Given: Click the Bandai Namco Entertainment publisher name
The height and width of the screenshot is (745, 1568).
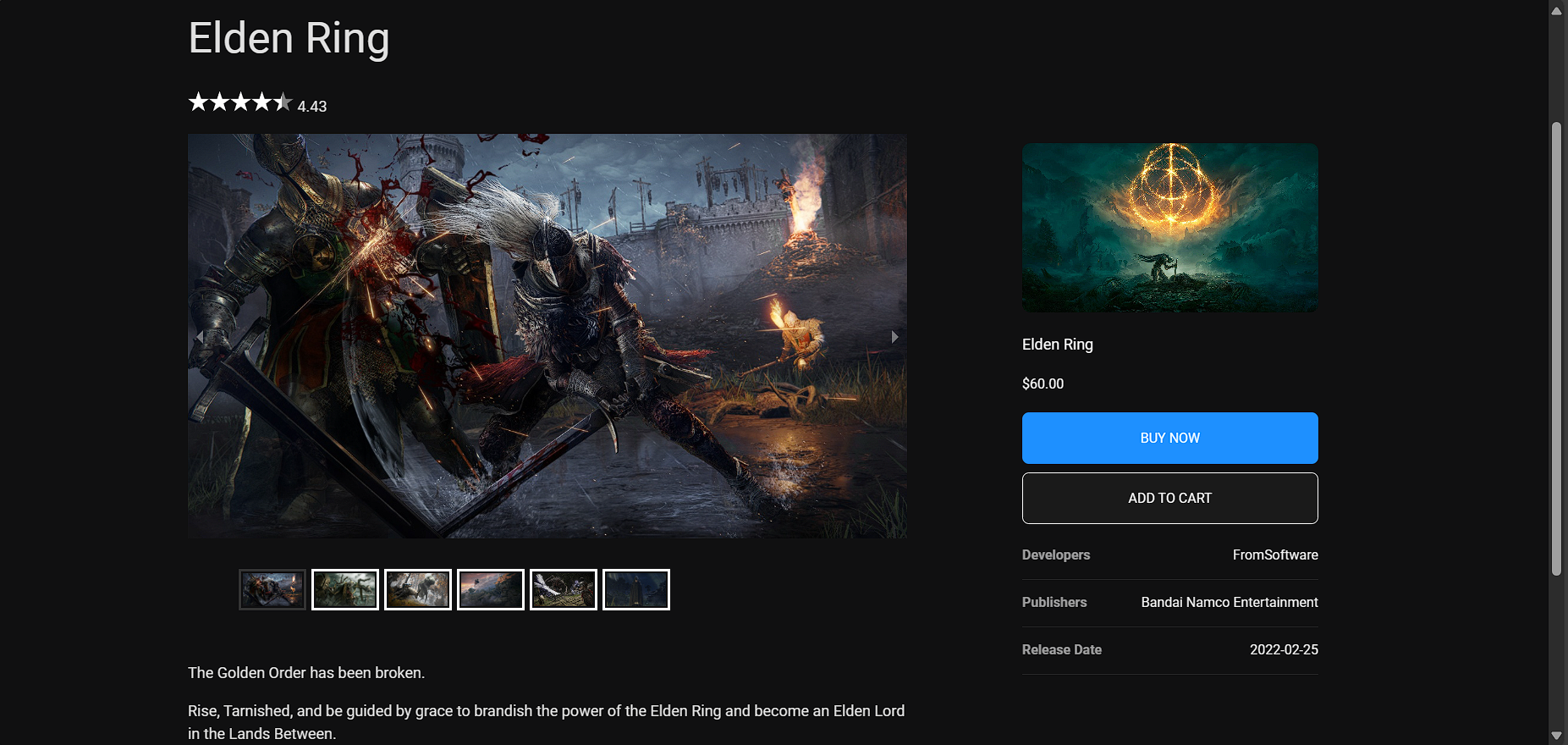Looking at the screenshot, I should coord(1230,602).
